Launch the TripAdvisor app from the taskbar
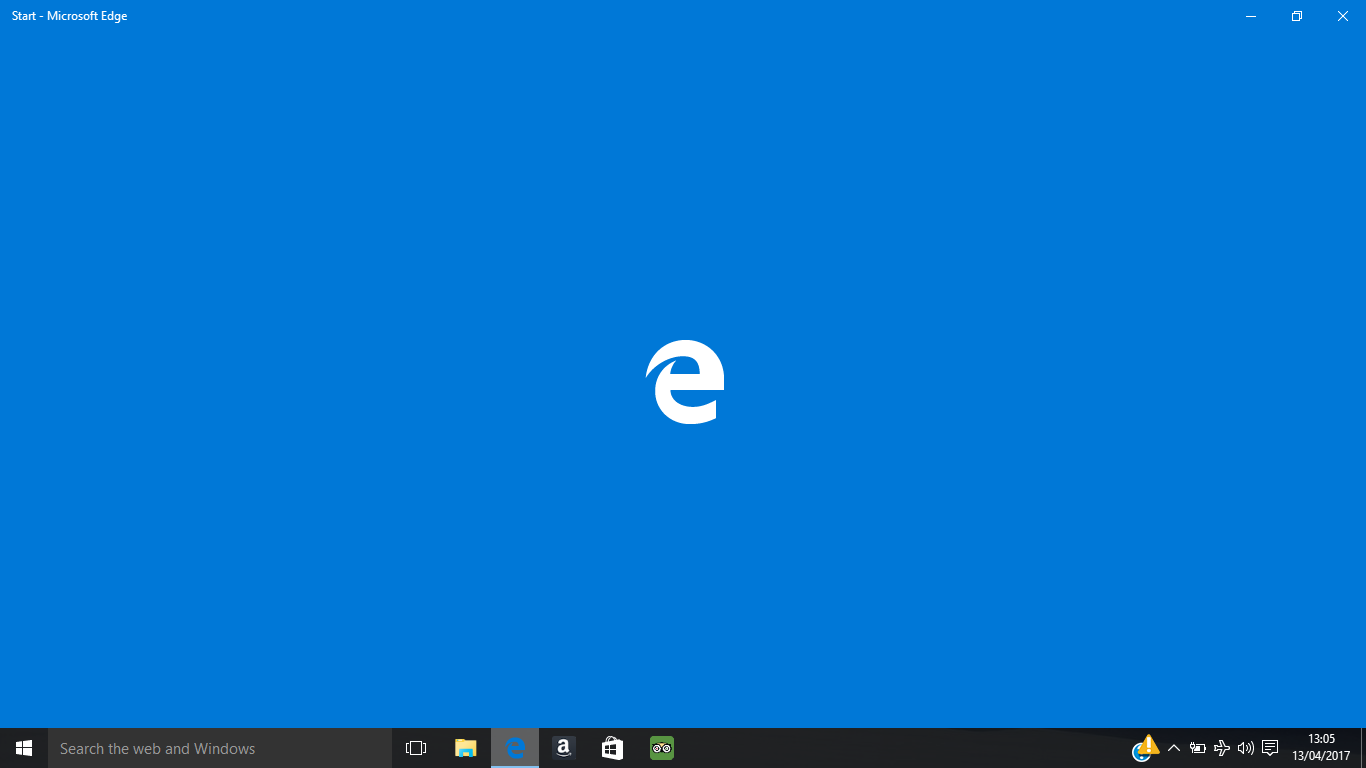 (661, 748)
